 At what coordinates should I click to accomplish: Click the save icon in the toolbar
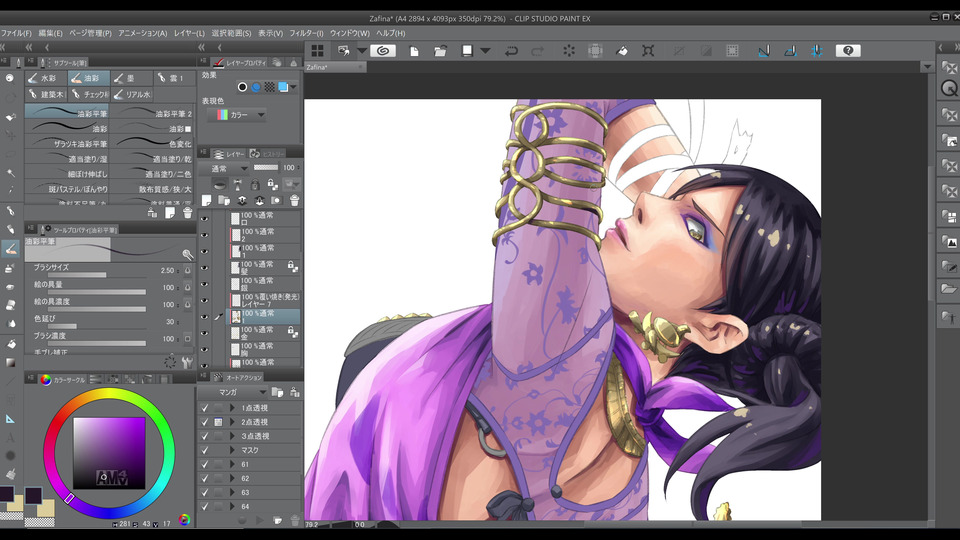(x=467, y=51)
